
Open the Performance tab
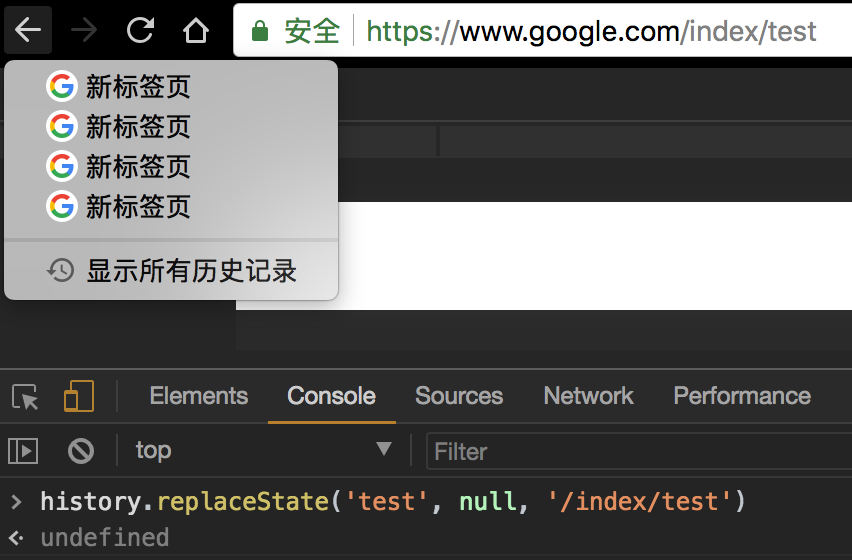click(x=741, y=396)
